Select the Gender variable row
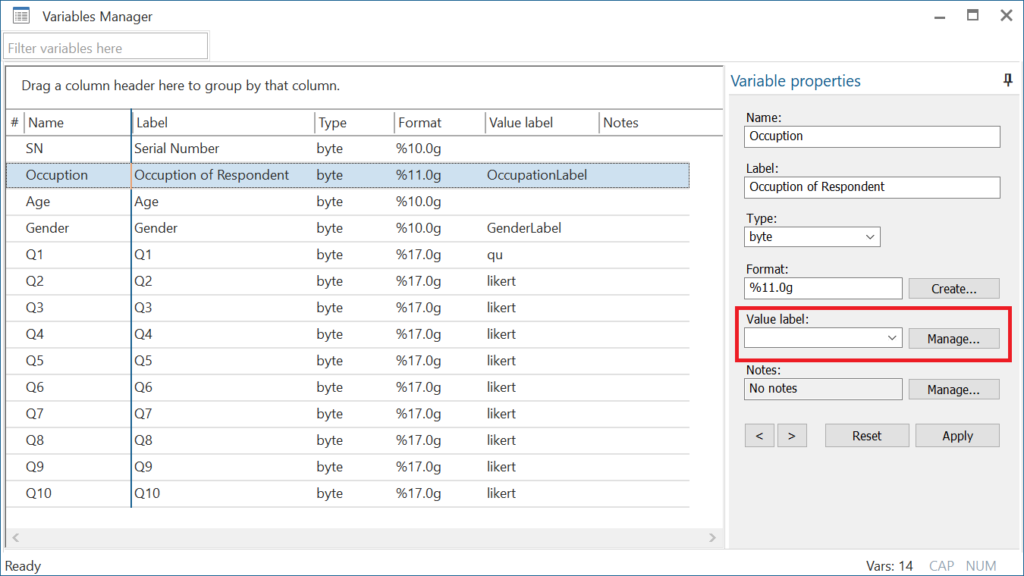Image resolution: width=1024 pixels, height=576 pixels. [347, 228]
